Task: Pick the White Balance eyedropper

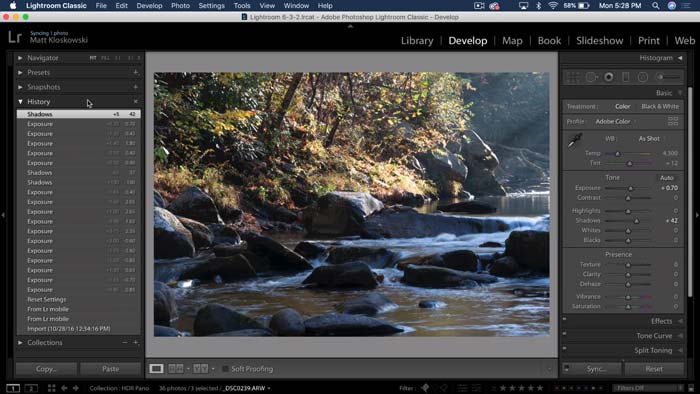Action: point(575,140)
